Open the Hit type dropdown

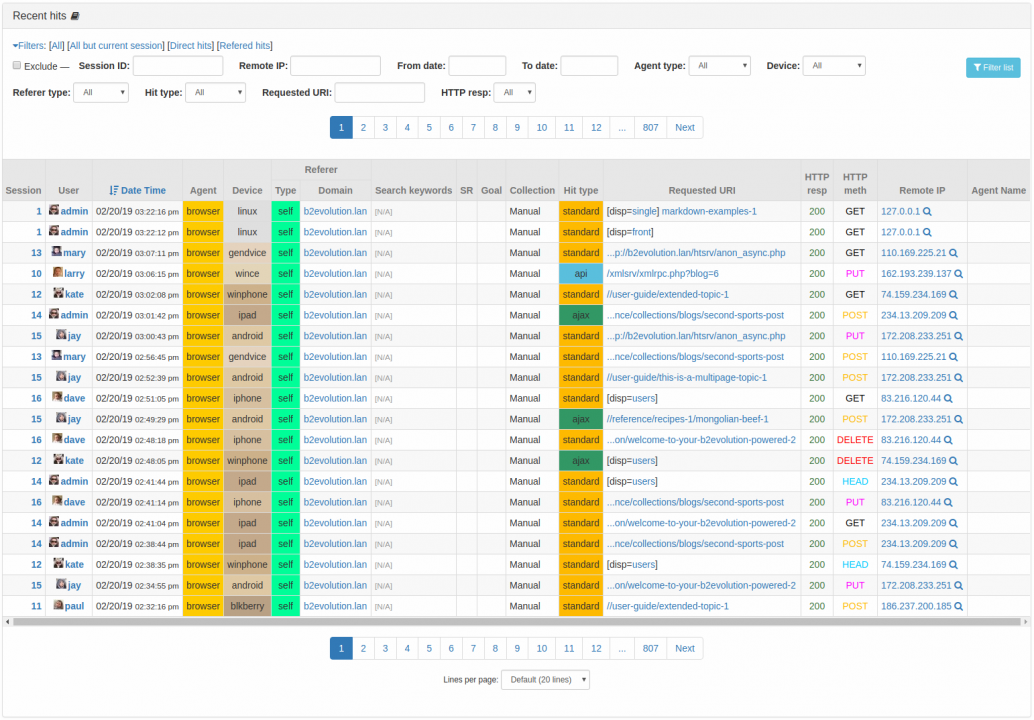tap(216, 93)
